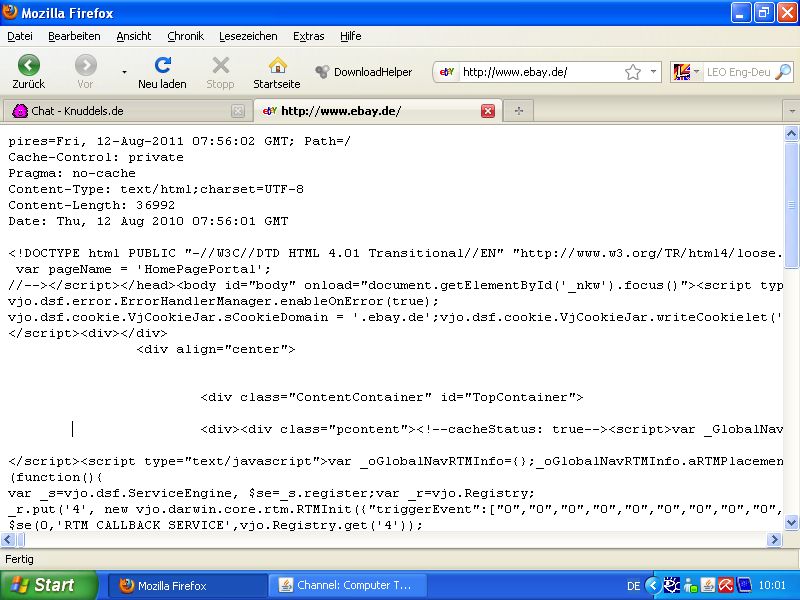Click the eBay site icon in address bar
800x600 pixels.
pyautogui.click(x=446, y=72)
